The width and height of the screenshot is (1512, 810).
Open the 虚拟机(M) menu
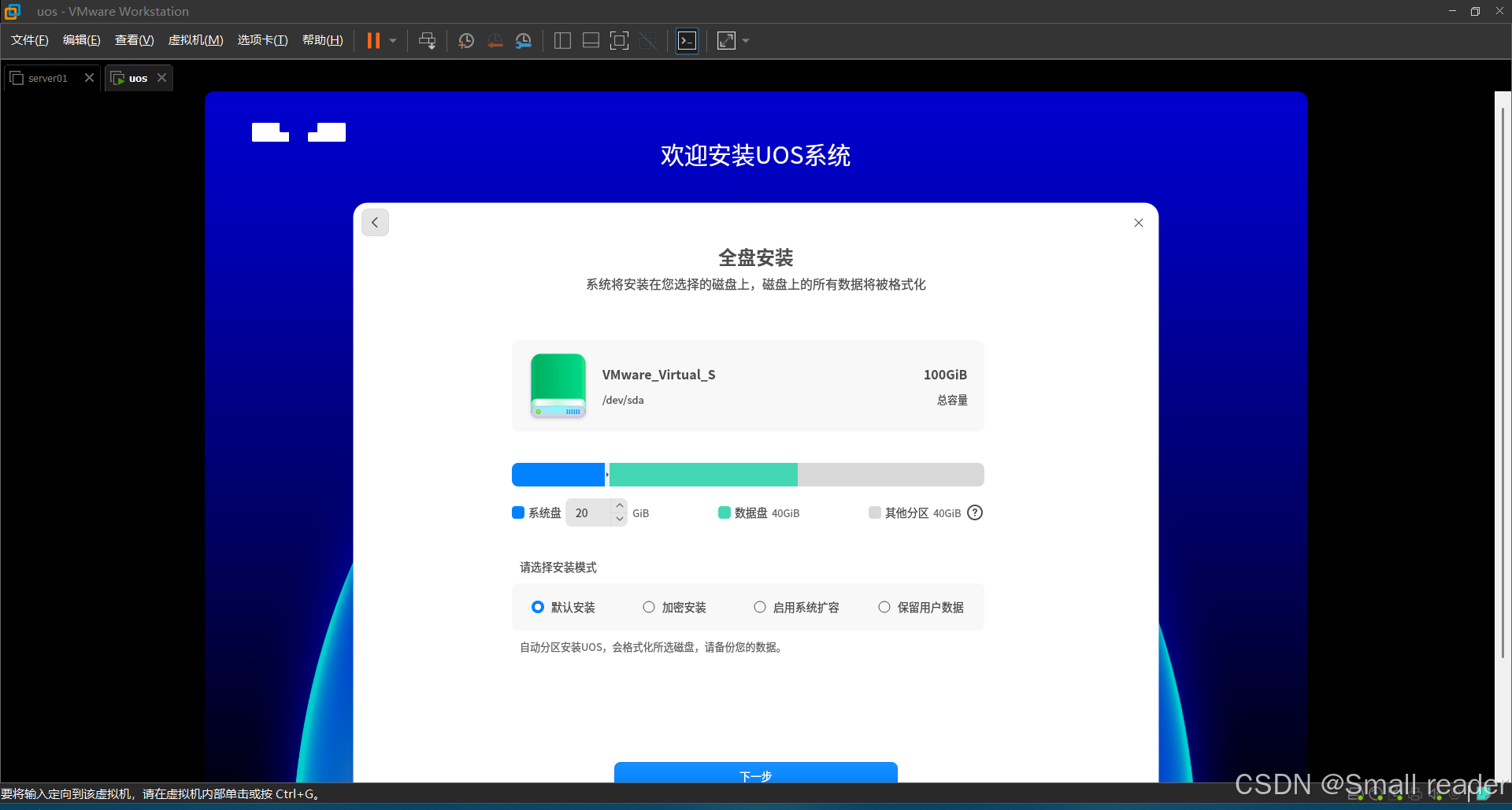click(x=196, y=40)
